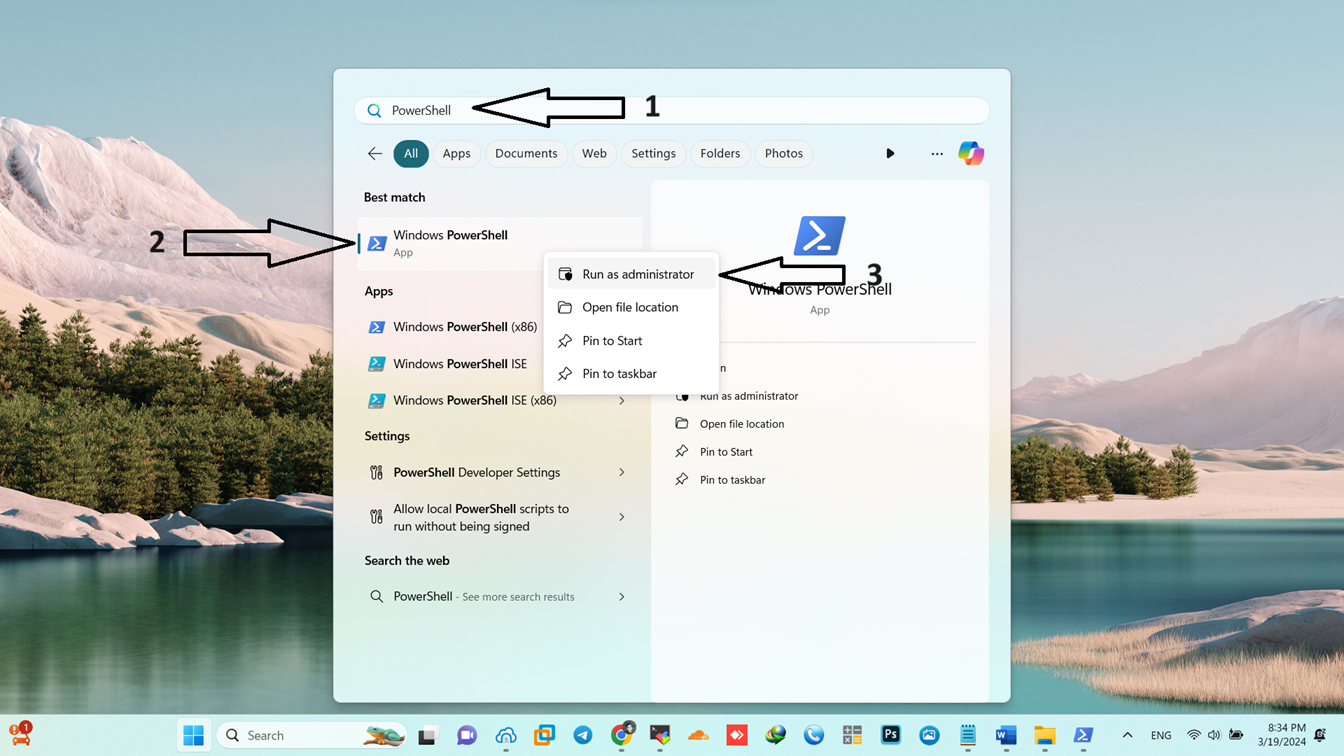
Task: Select the All filter tab
Action: [411, 154]
